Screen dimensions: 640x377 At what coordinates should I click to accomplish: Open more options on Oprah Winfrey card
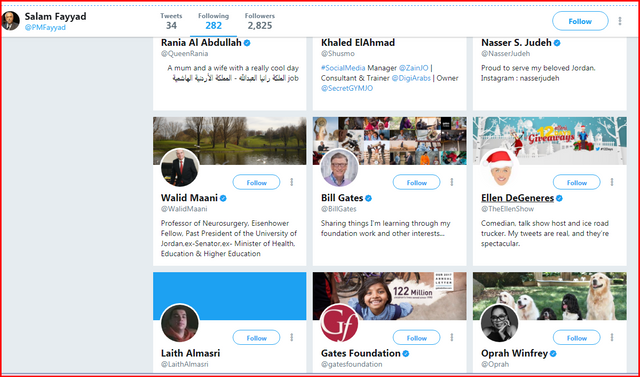point(611,337)
